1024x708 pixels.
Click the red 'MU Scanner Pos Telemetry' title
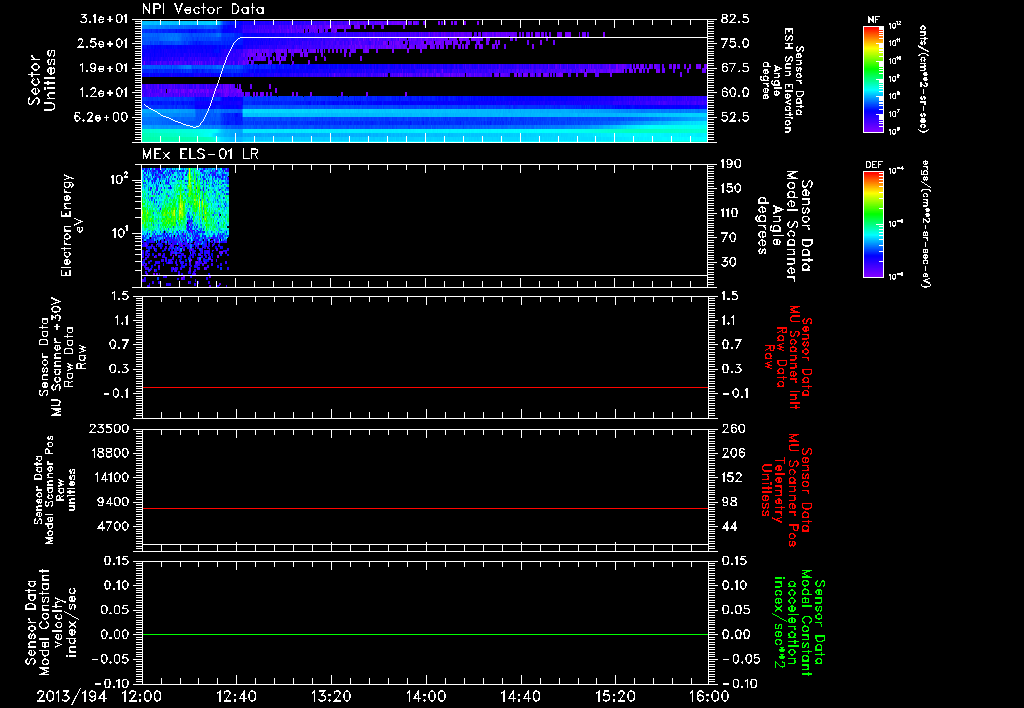(x=786, y=490)
